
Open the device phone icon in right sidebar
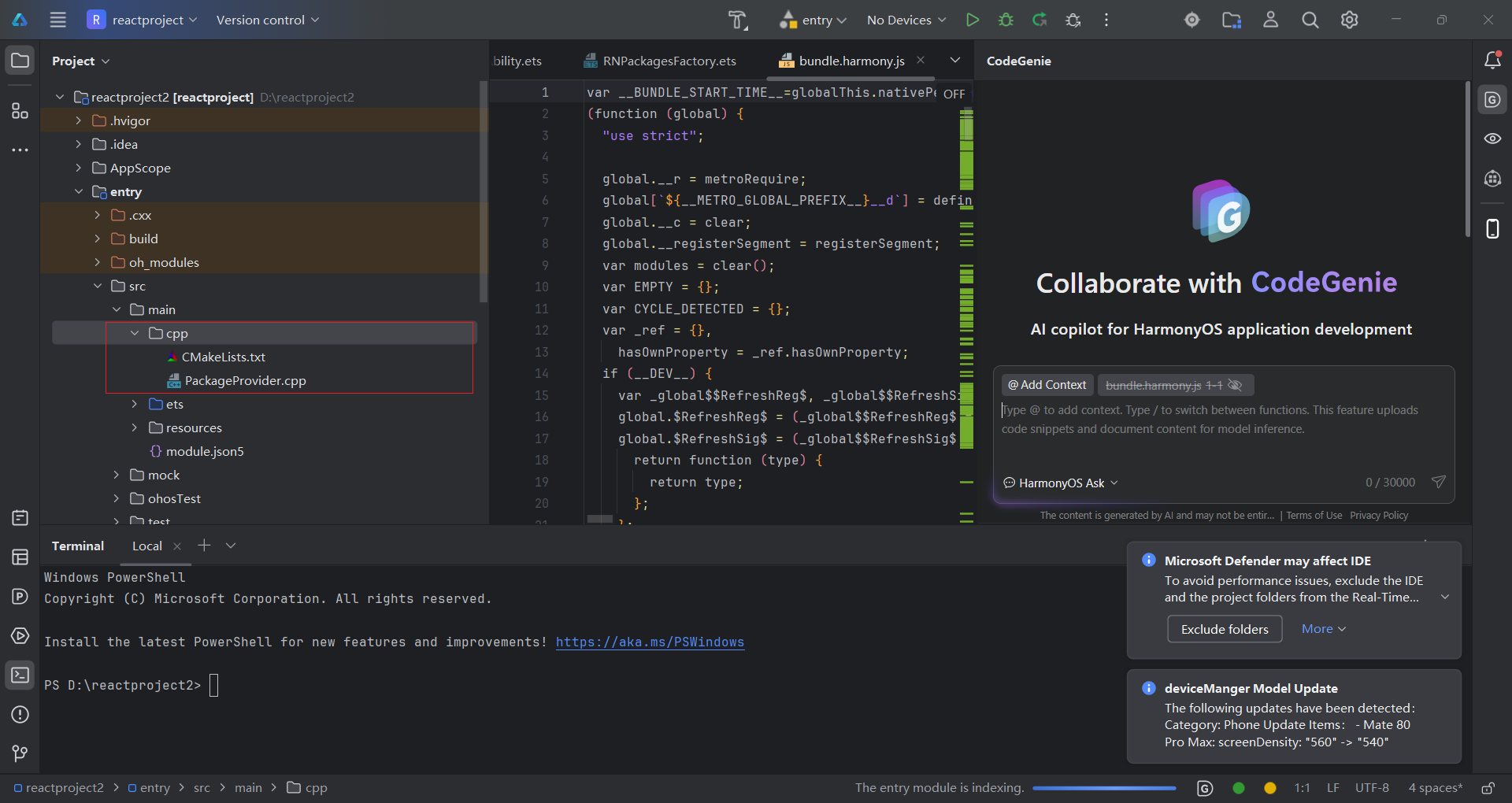click(x=1492, y=228)
